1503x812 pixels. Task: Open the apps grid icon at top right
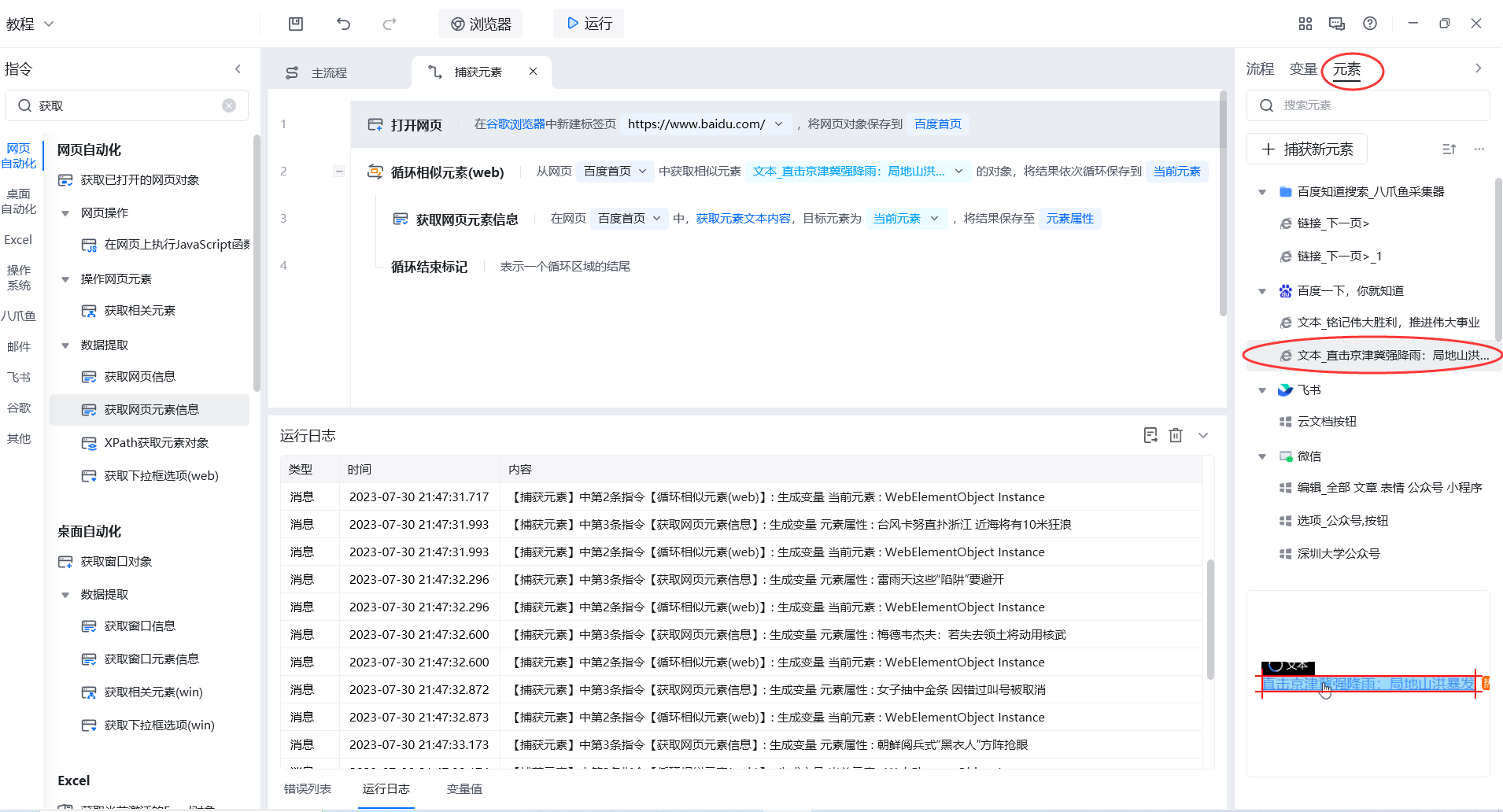pos(1305,24)
